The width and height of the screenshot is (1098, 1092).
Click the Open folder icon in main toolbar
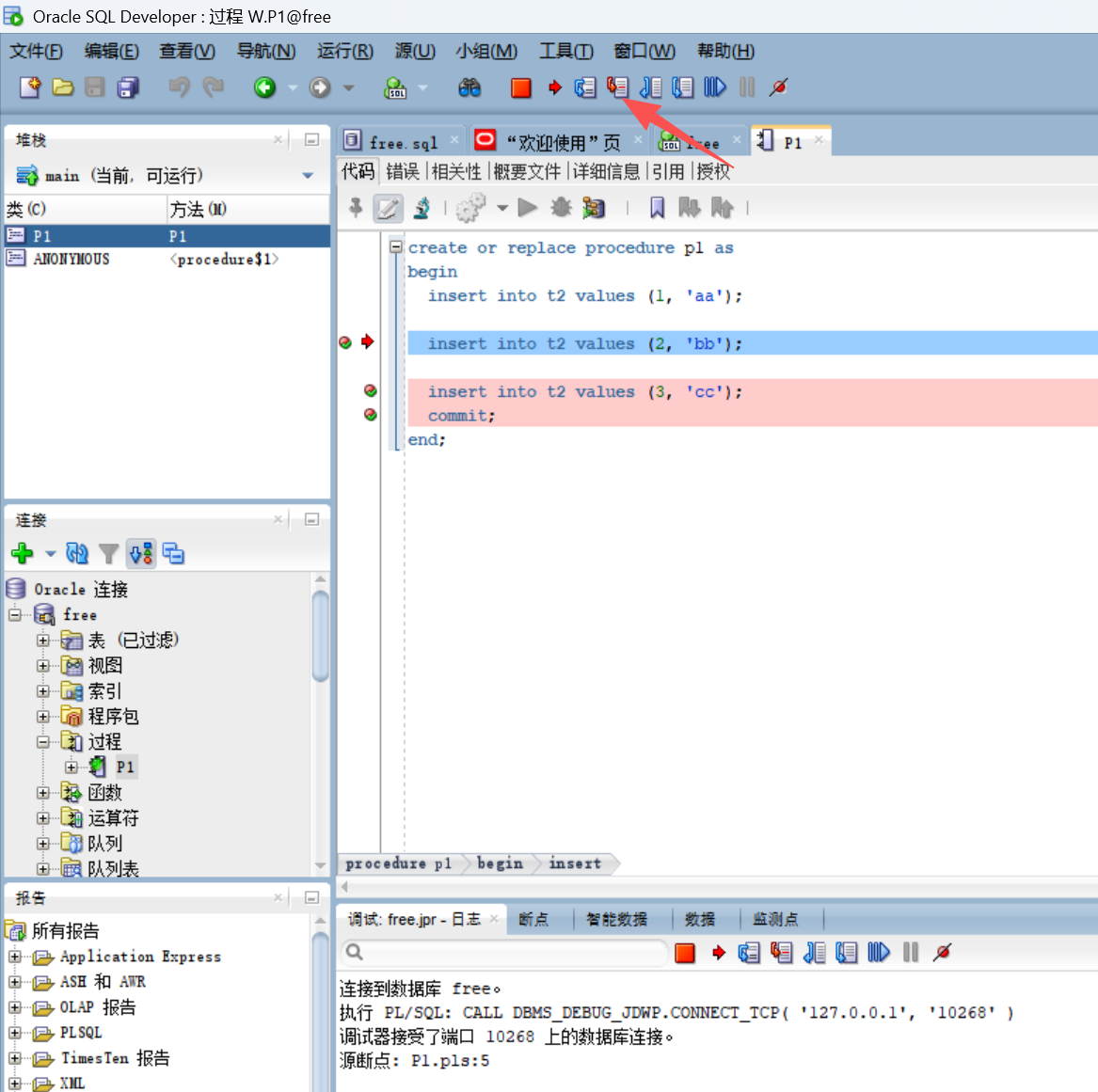(x=63, y=87)
